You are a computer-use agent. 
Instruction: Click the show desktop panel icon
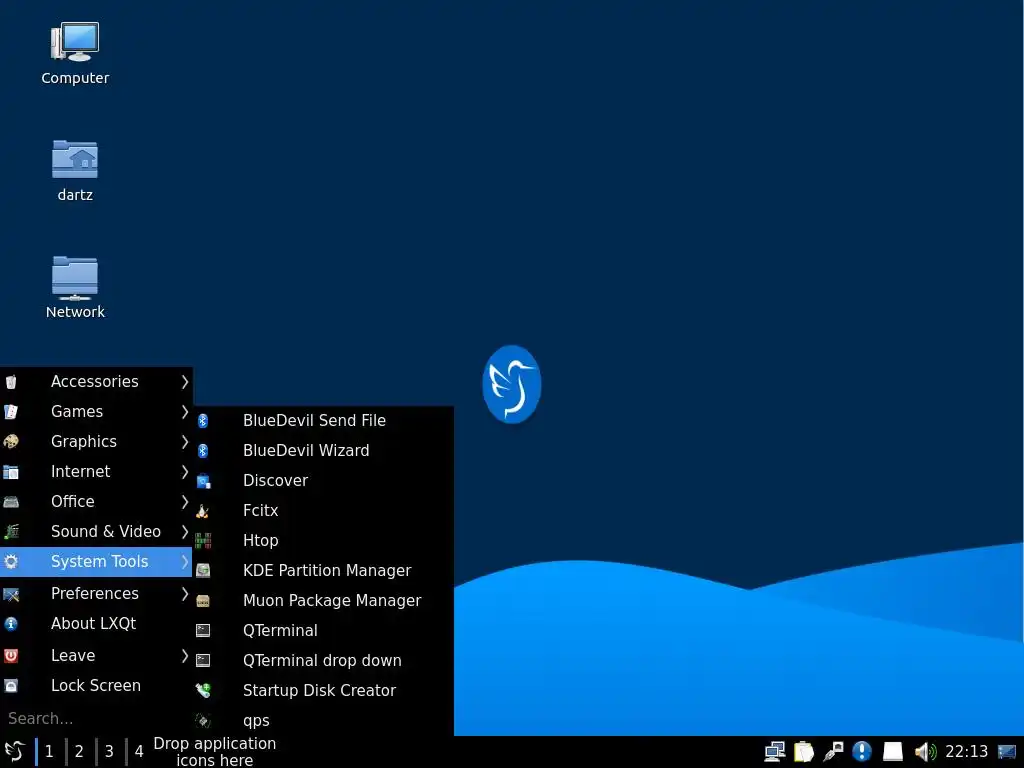point(1007,752)
